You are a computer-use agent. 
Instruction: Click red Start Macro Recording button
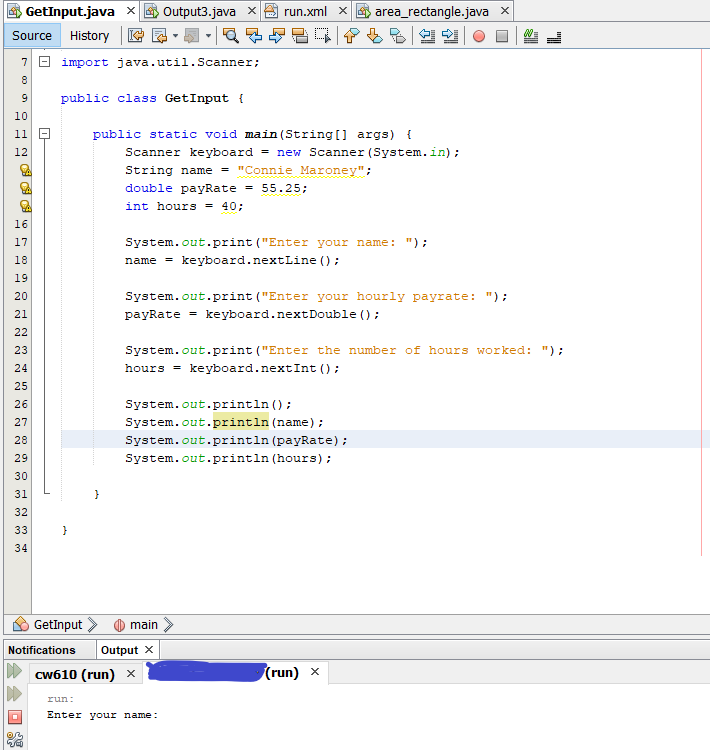[479, 36]
